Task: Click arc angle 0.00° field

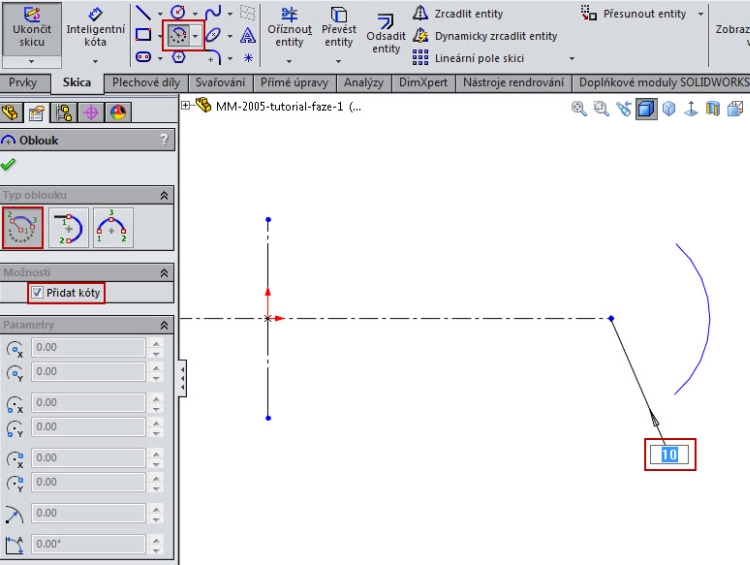Action: tap(88, 544)
